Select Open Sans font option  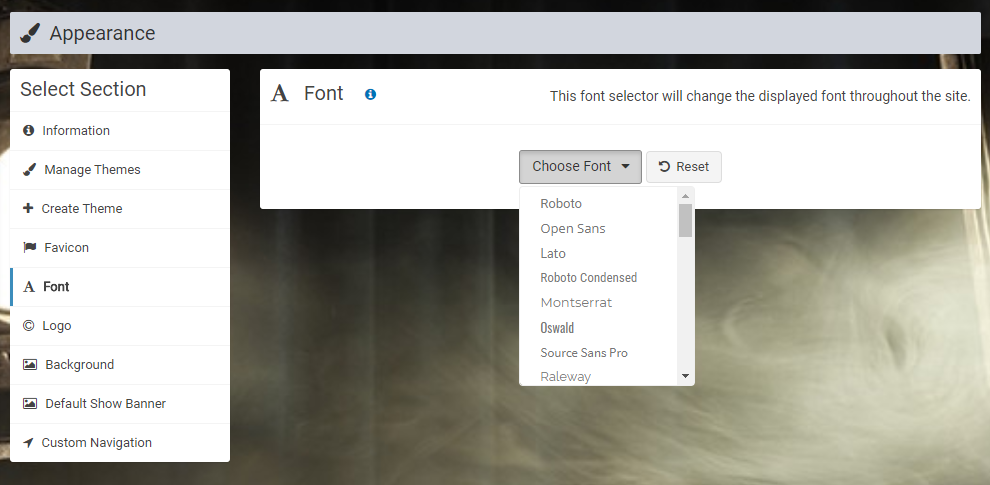(599, 229)
